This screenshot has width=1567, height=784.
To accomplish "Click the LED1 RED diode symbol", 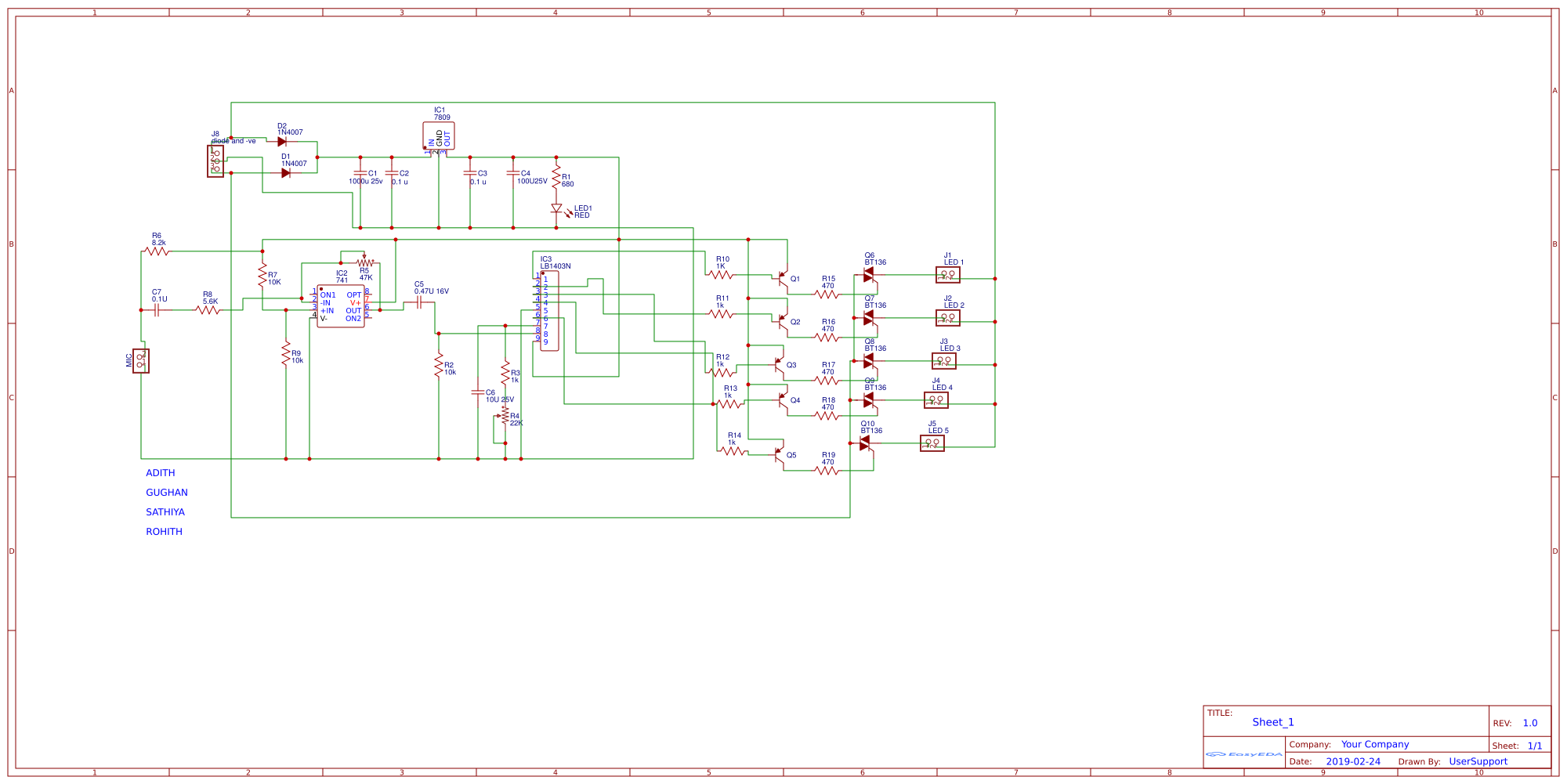I will coord(556,209).
